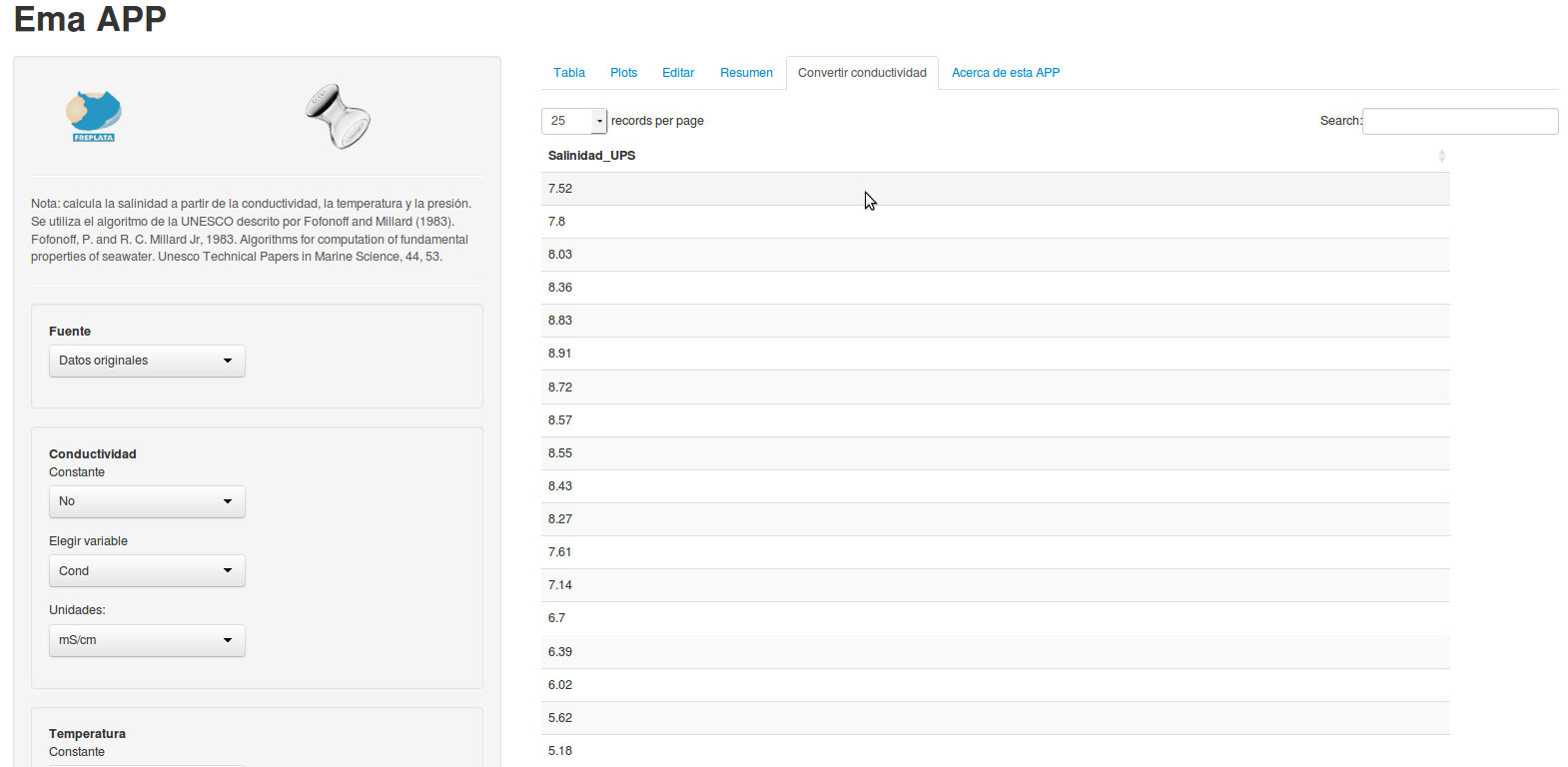Click the Temperatura section heading
Image resolution: width=1568 pixels, height=767 pixels.
[87, 734]
